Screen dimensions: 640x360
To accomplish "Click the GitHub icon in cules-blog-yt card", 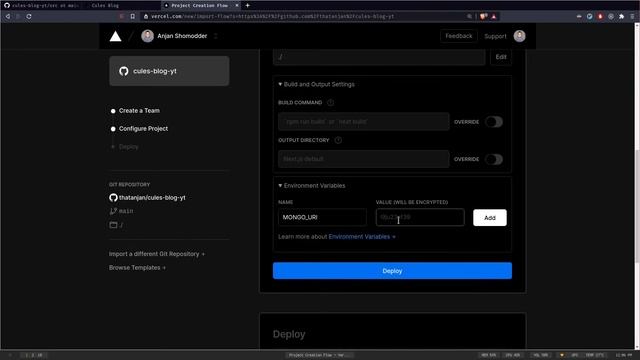I will point(124,71).
